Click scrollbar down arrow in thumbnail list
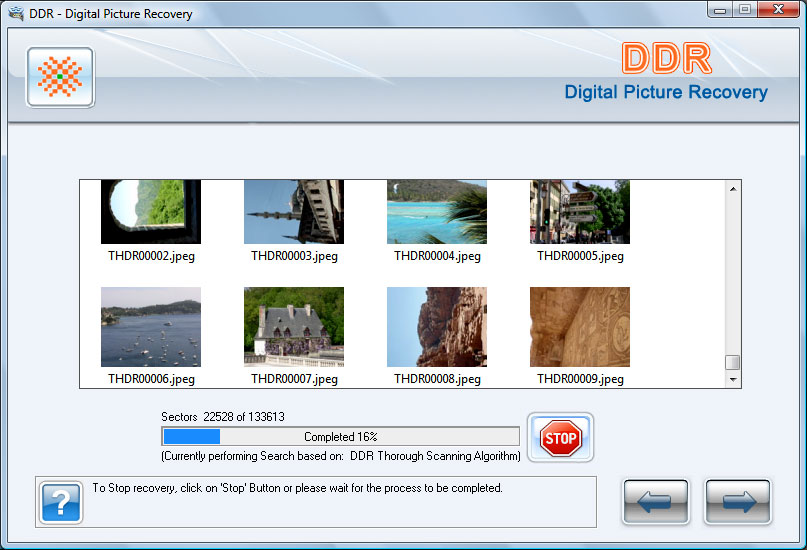This screenshot has height=550, width=807. [x=733, y=380]
